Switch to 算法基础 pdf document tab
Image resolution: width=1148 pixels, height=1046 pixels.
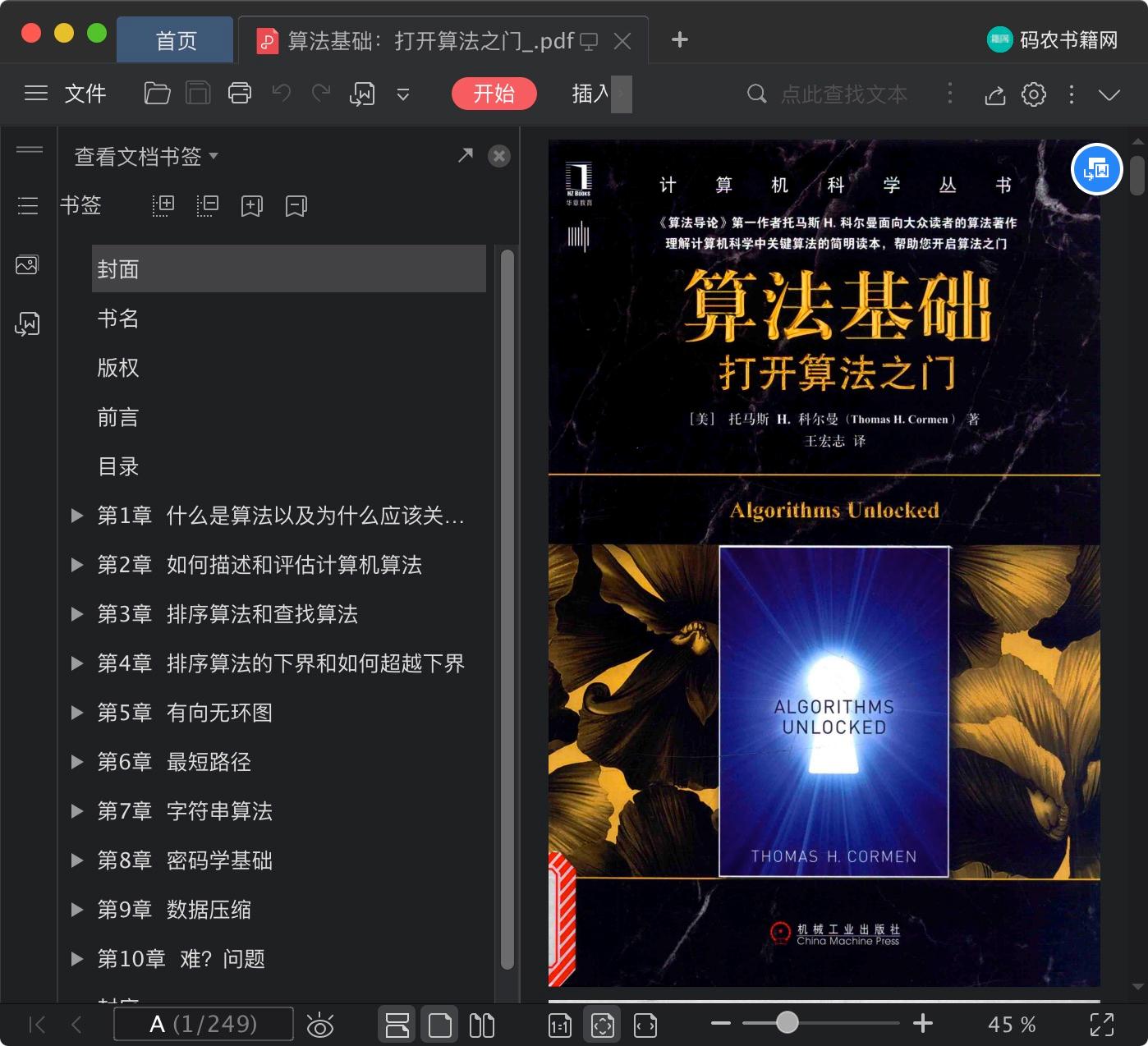point(429,40)
